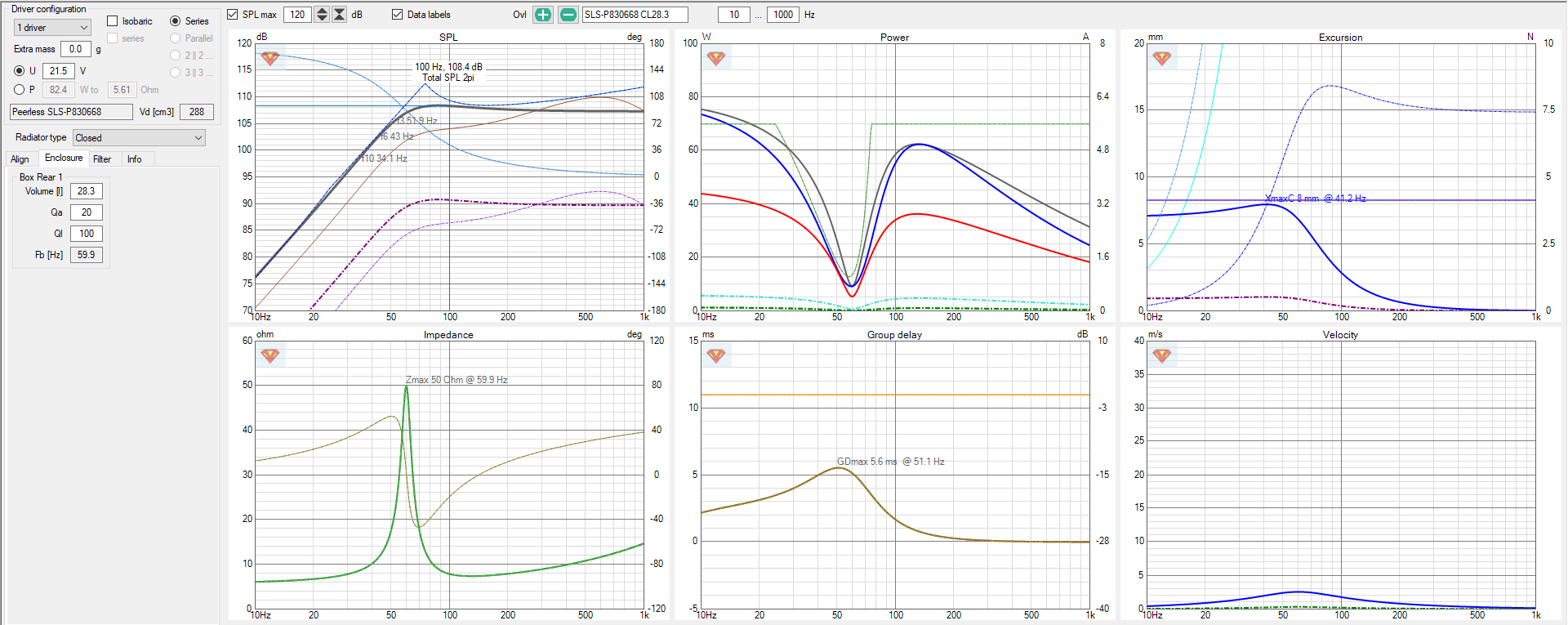The image size is (1568, 625).
Task: Select the Series radio button
Action: (x=175, y=21)
